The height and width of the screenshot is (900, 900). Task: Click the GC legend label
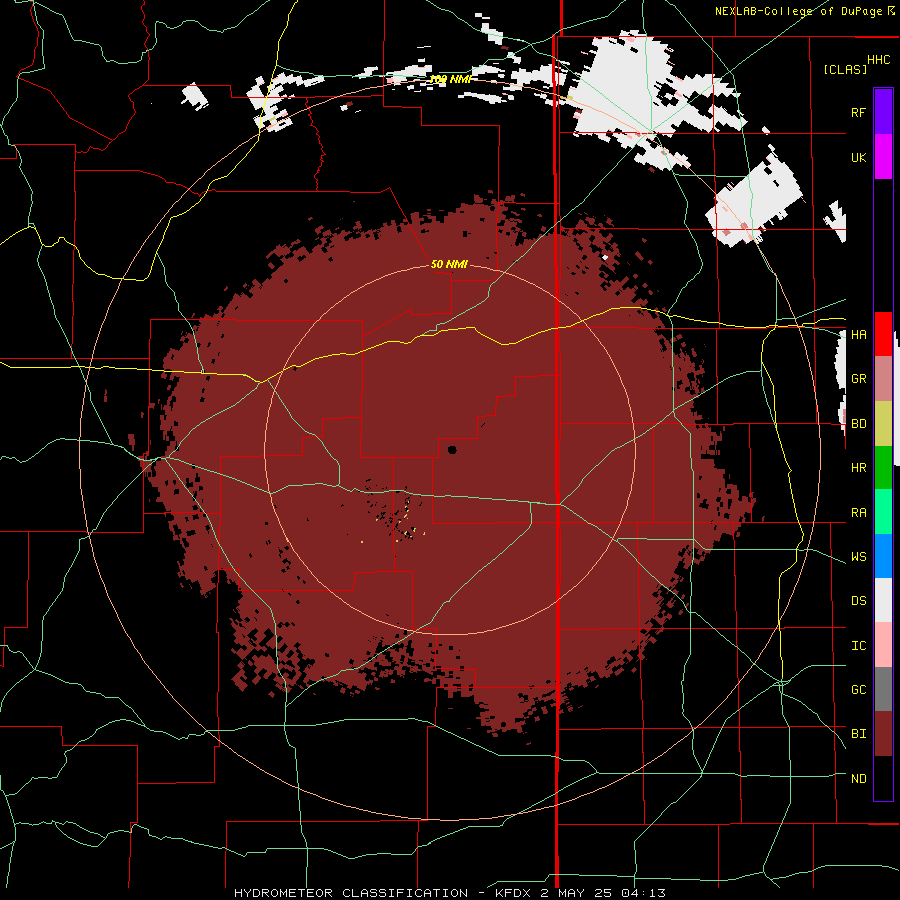[858, 690]
